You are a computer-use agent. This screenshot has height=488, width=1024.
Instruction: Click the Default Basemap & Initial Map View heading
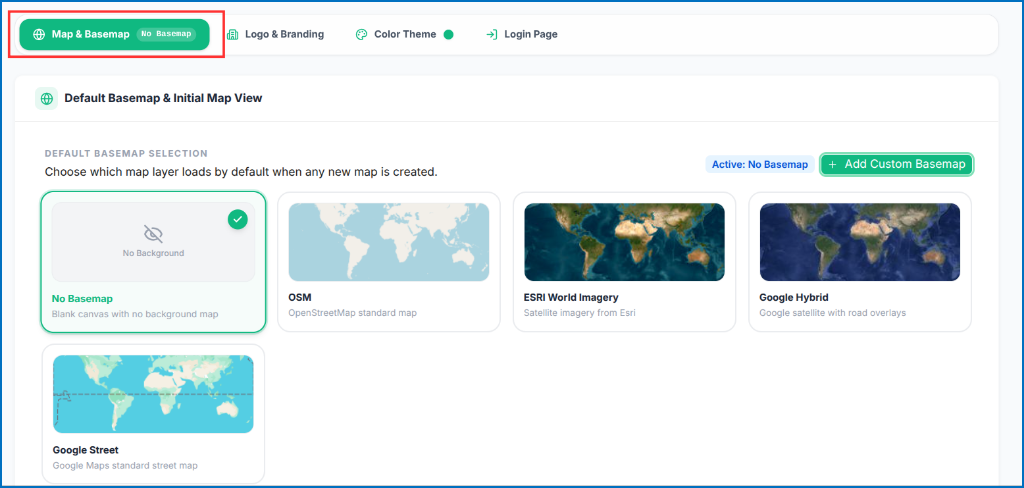pos(163,99)
